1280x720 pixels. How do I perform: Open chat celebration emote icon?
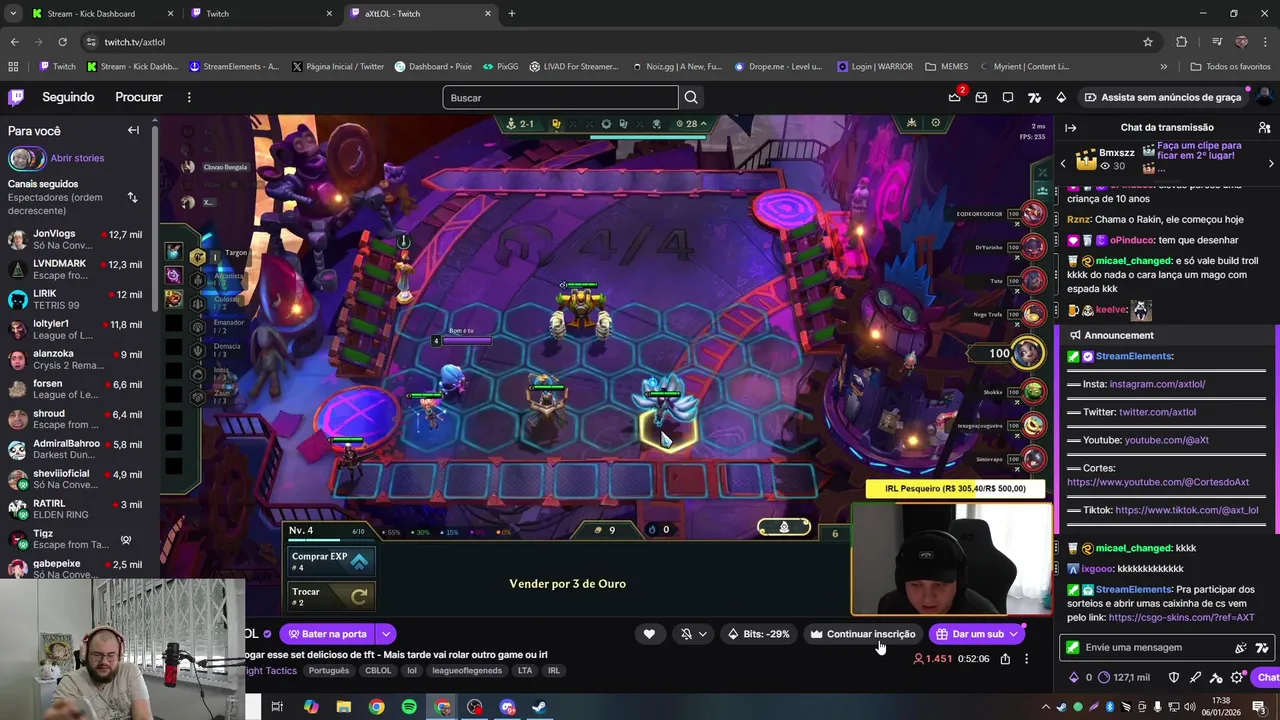tap(1241, 647)
